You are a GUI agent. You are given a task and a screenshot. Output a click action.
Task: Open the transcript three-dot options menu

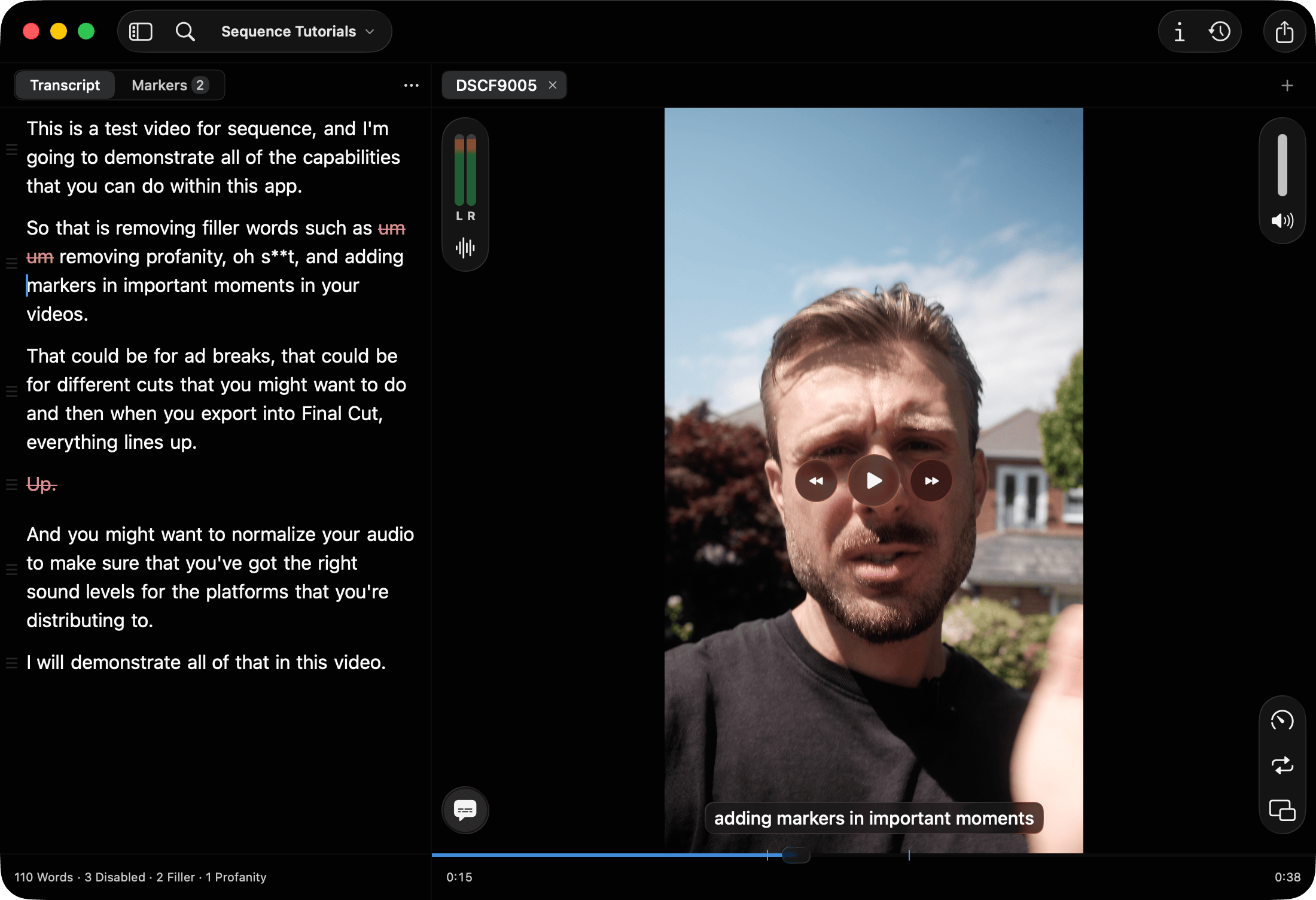[411, 86]
